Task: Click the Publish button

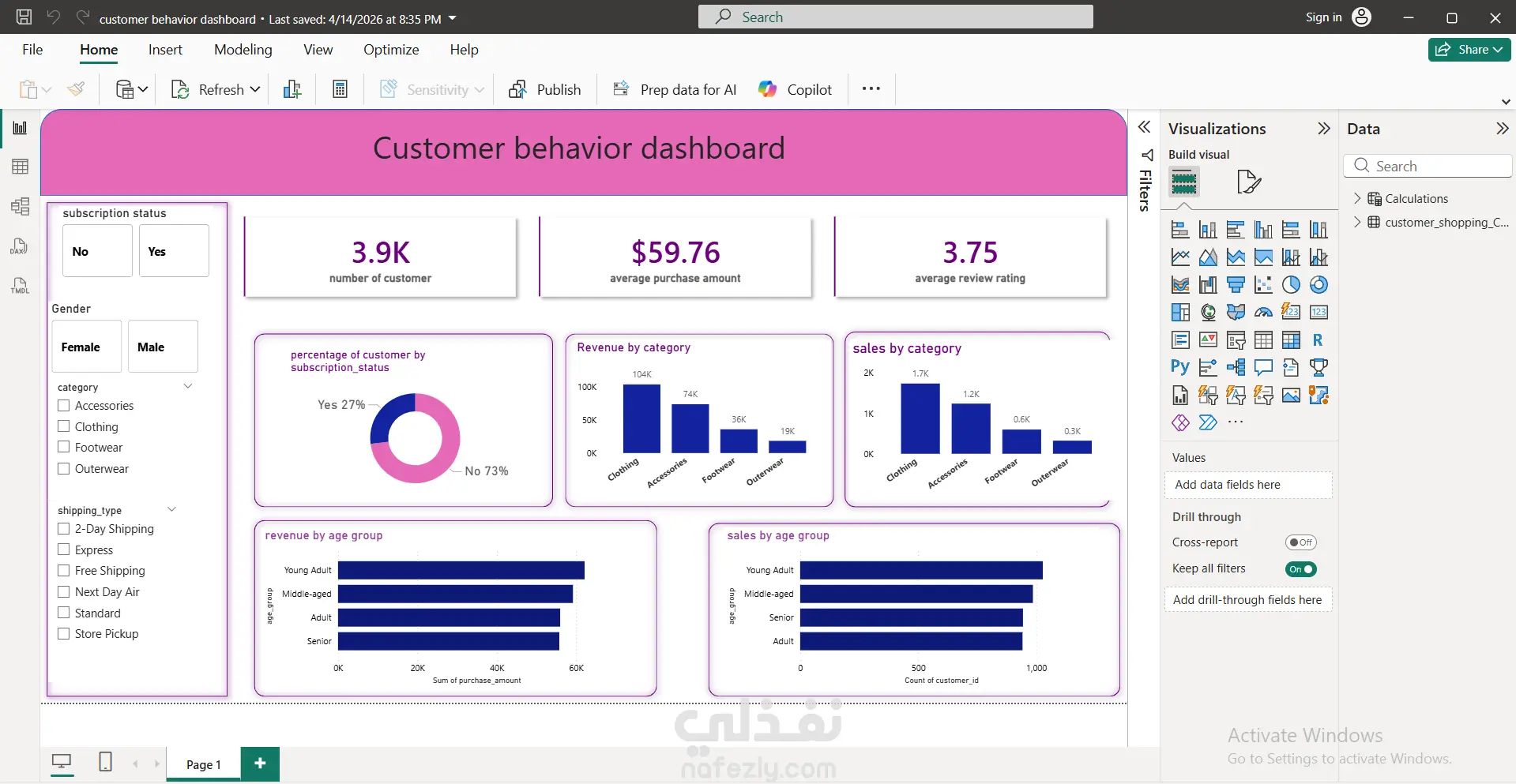Action: pos(545,89)
